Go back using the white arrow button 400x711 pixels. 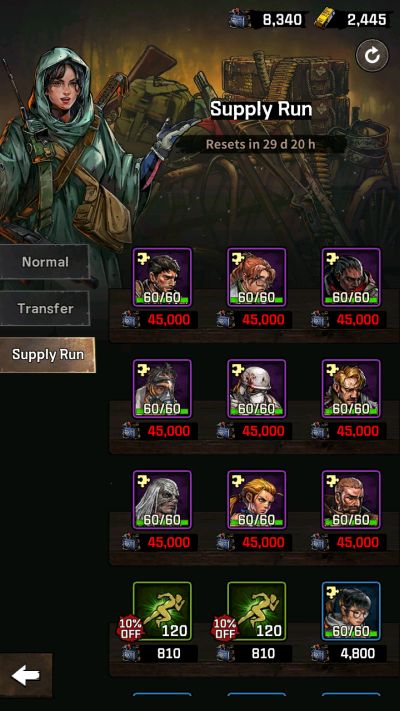26,676
